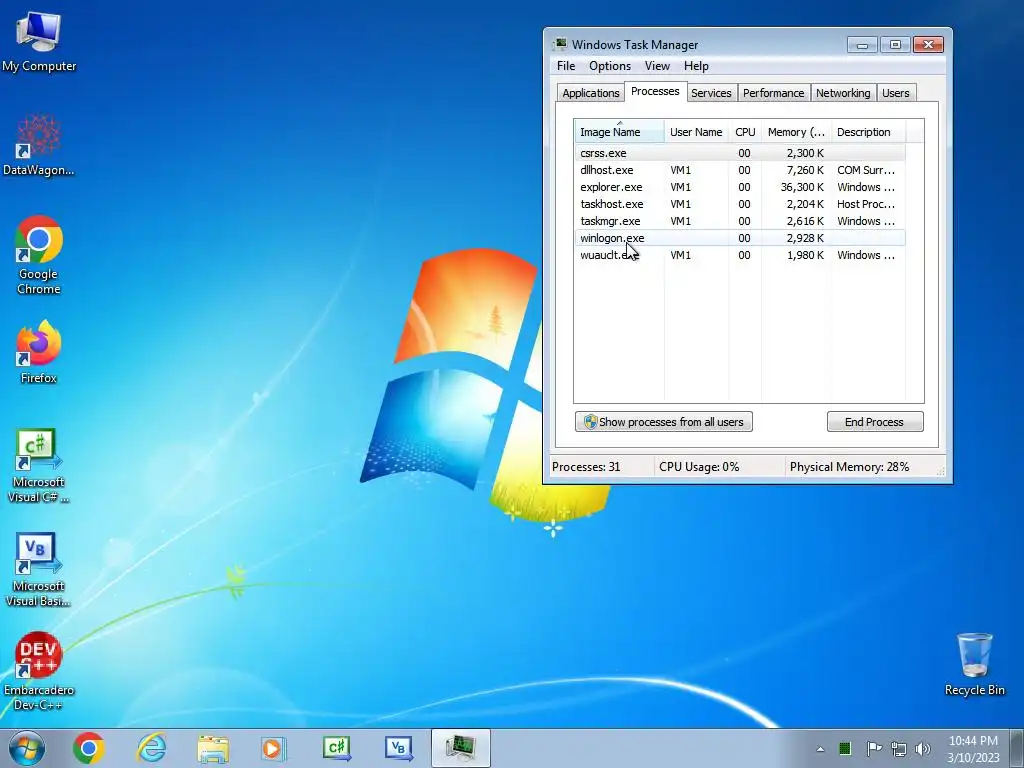Maximize the Task Manager window
1024x768 pixels.
pos(895,44)
